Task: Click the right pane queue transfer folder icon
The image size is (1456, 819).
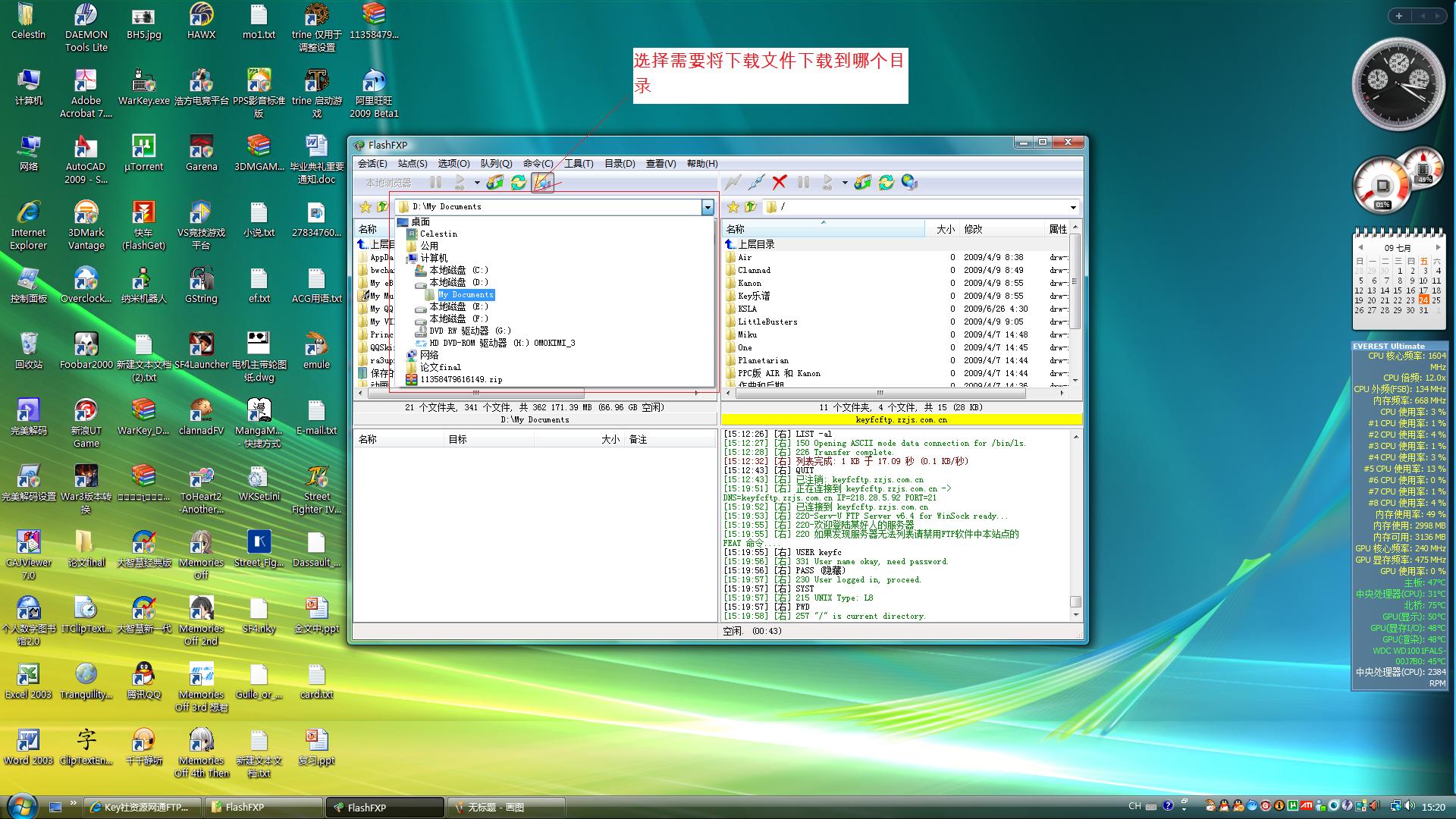Action: click(863, 182)
